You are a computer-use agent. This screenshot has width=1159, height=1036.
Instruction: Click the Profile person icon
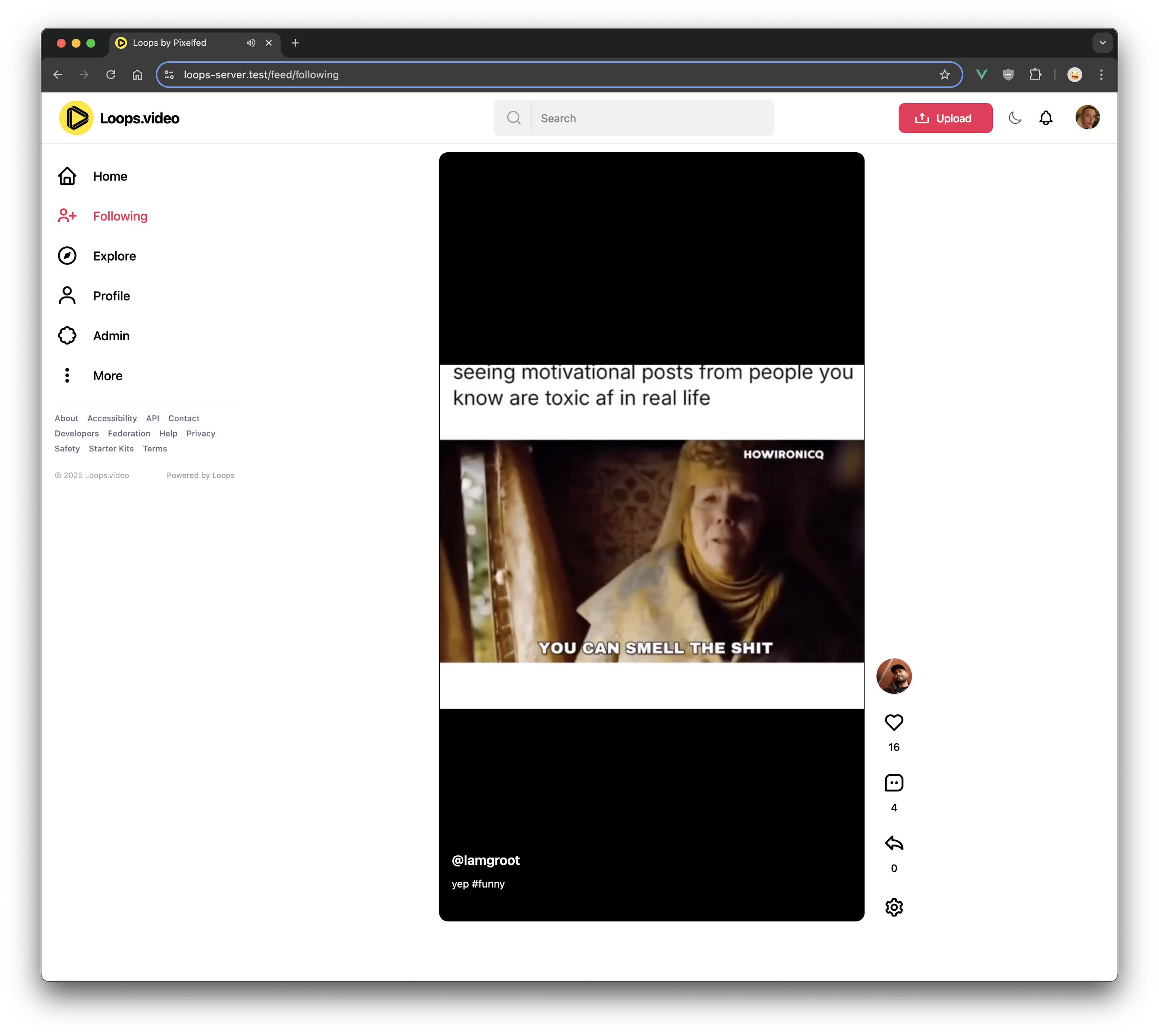click(67, 295)
